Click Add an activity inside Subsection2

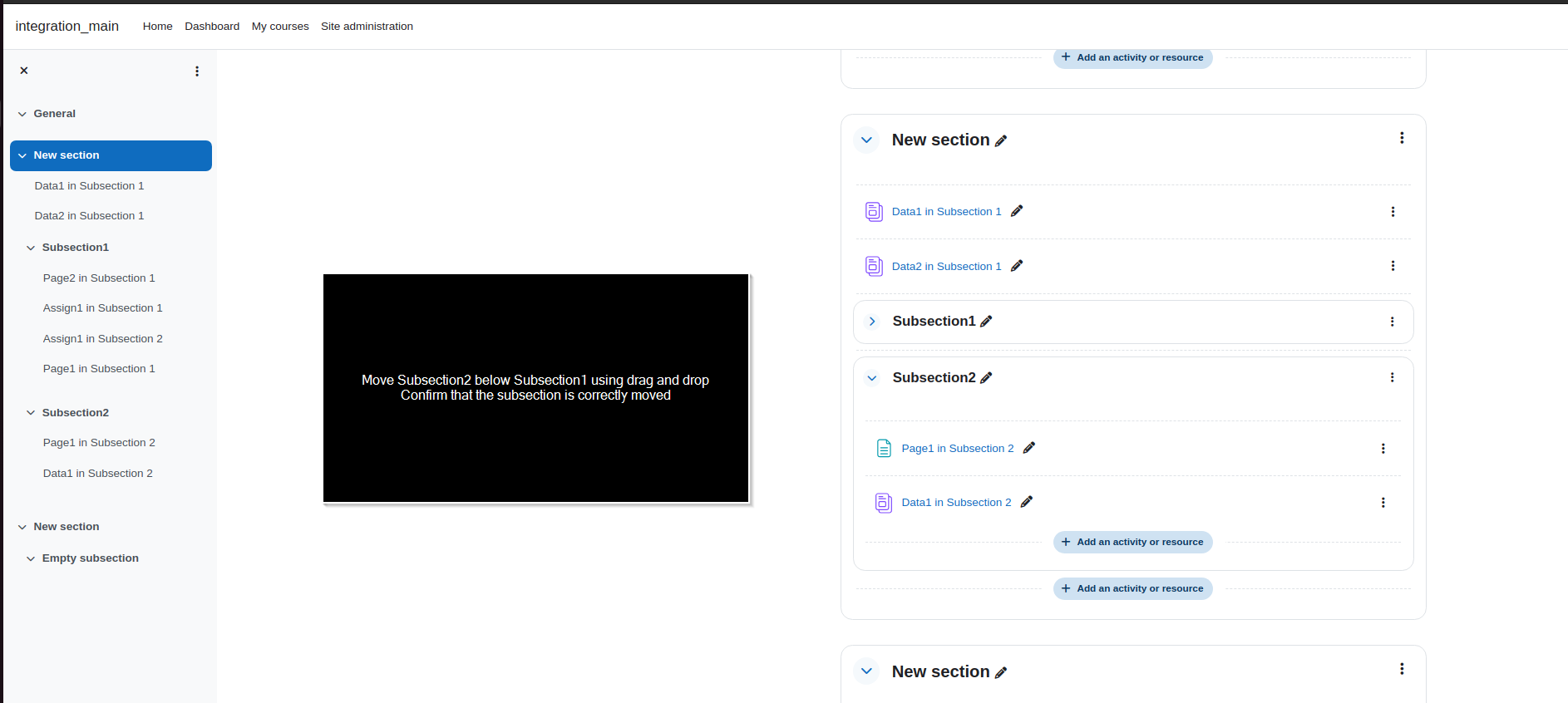tap(1132, 542)
